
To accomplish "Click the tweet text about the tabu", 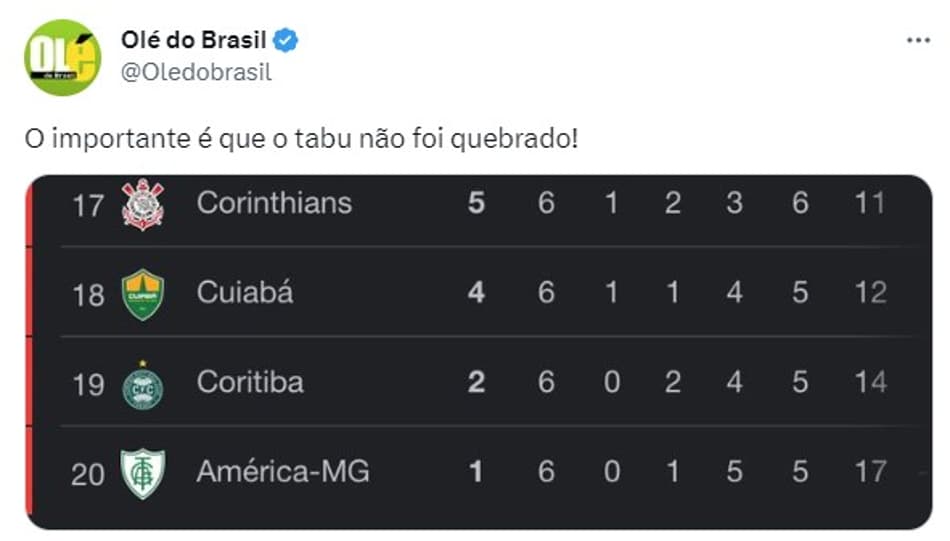I will click(x=302, y=139).
